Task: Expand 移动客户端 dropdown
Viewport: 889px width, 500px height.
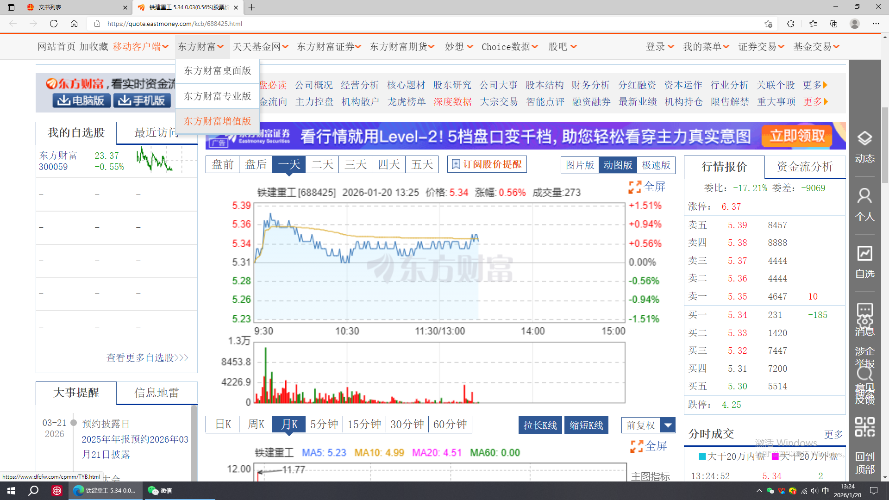Action: tap(140, 46)
